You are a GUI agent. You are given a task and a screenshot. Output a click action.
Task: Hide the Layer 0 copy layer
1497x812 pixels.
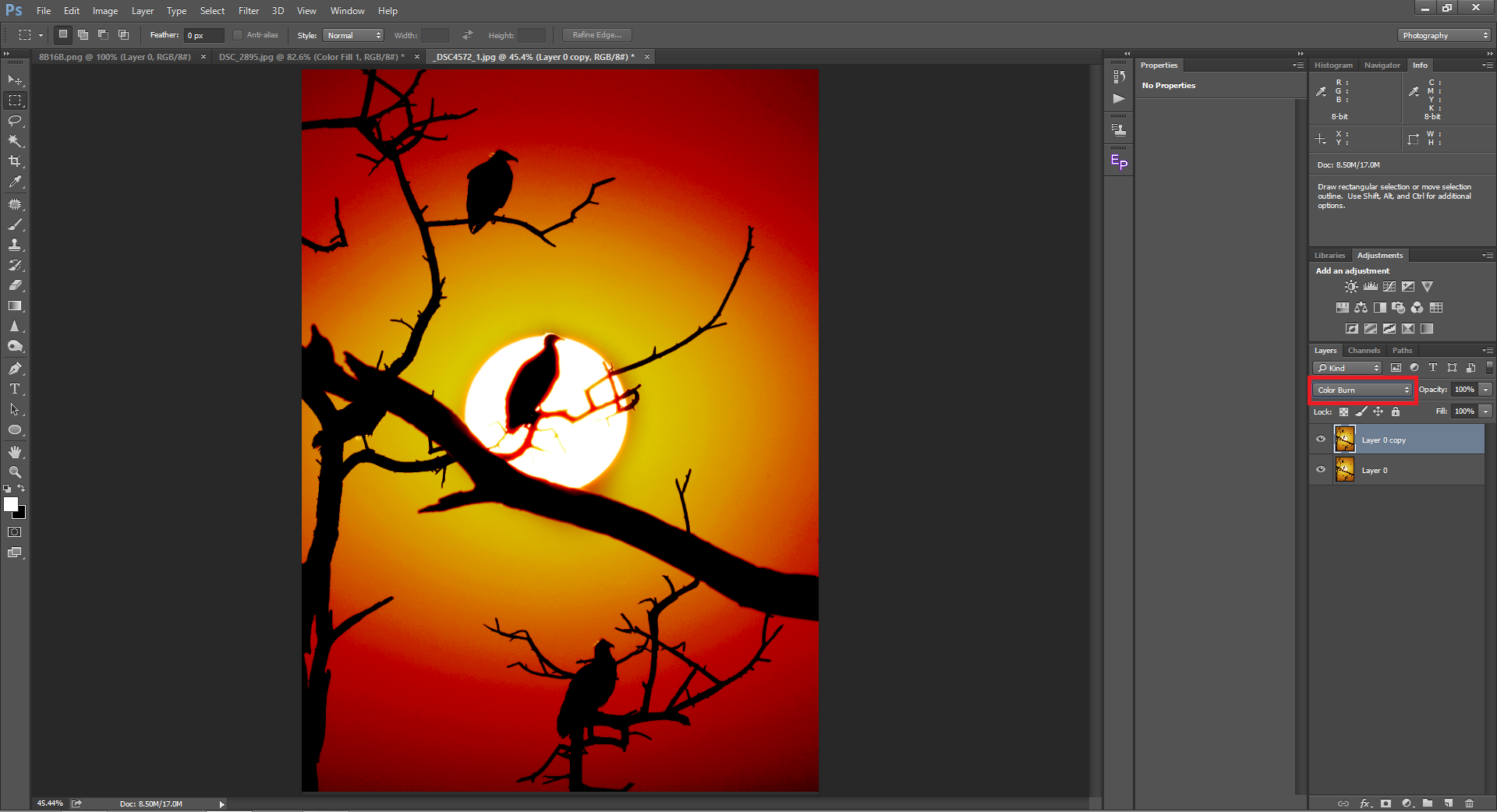click(1321, 440)
